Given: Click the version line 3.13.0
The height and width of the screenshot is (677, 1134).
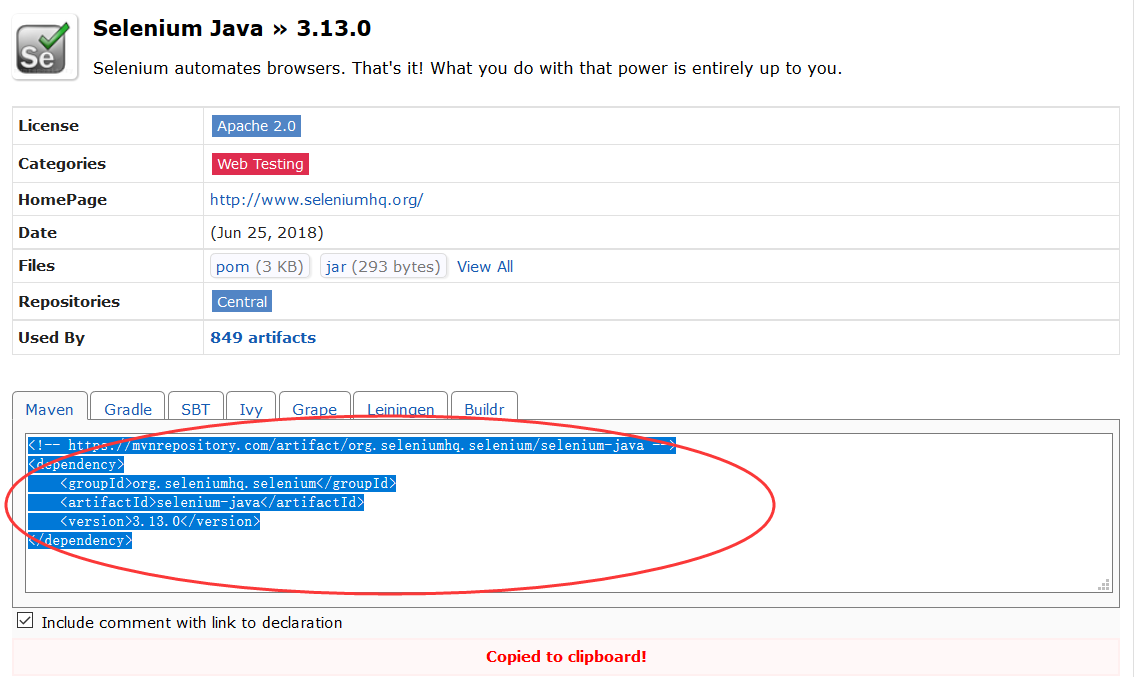Looking at the screenshot, I should [x=160, y=521].
